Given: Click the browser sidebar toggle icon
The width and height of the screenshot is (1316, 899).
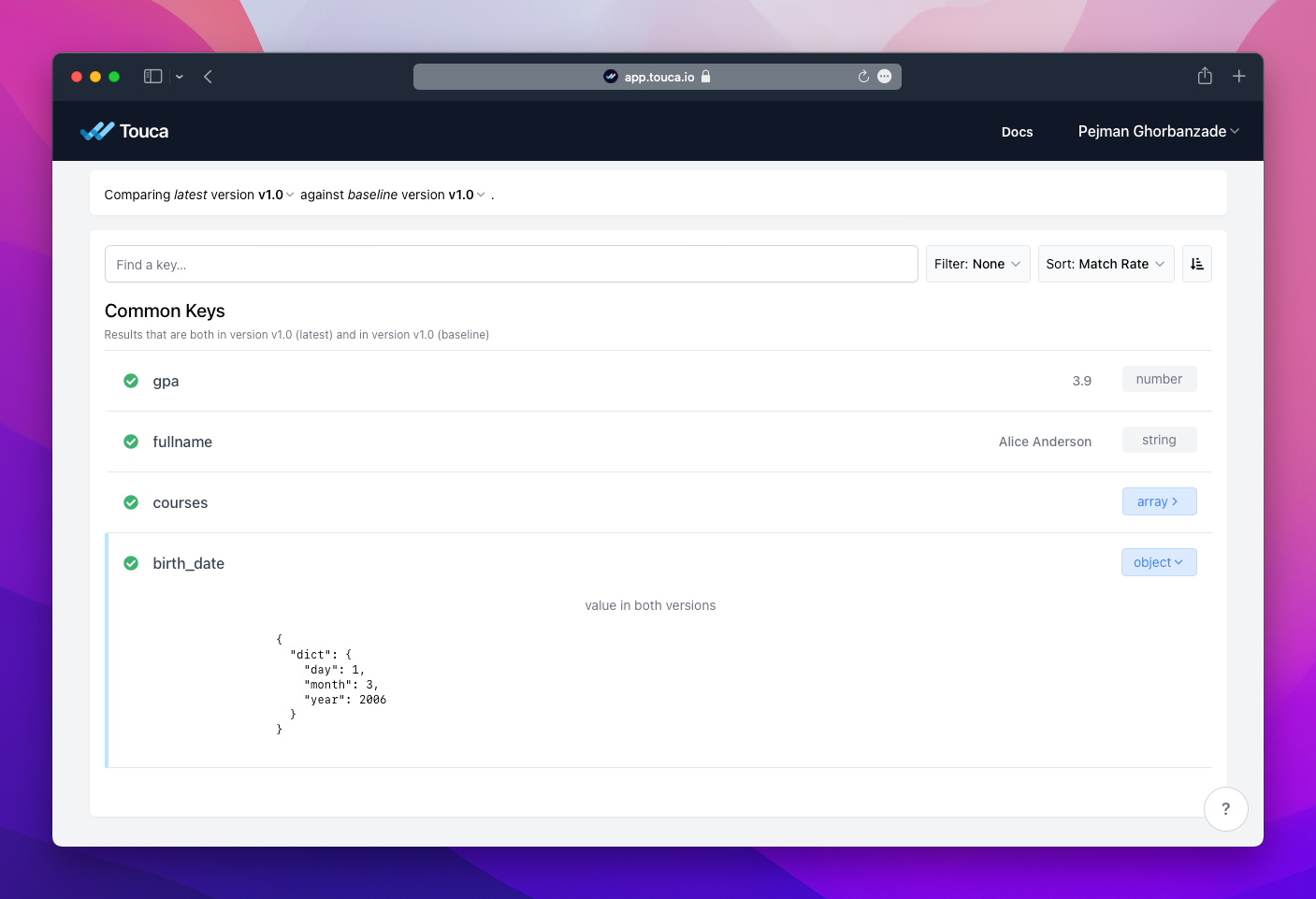Looking at the screenshot, I should [153, 77].
